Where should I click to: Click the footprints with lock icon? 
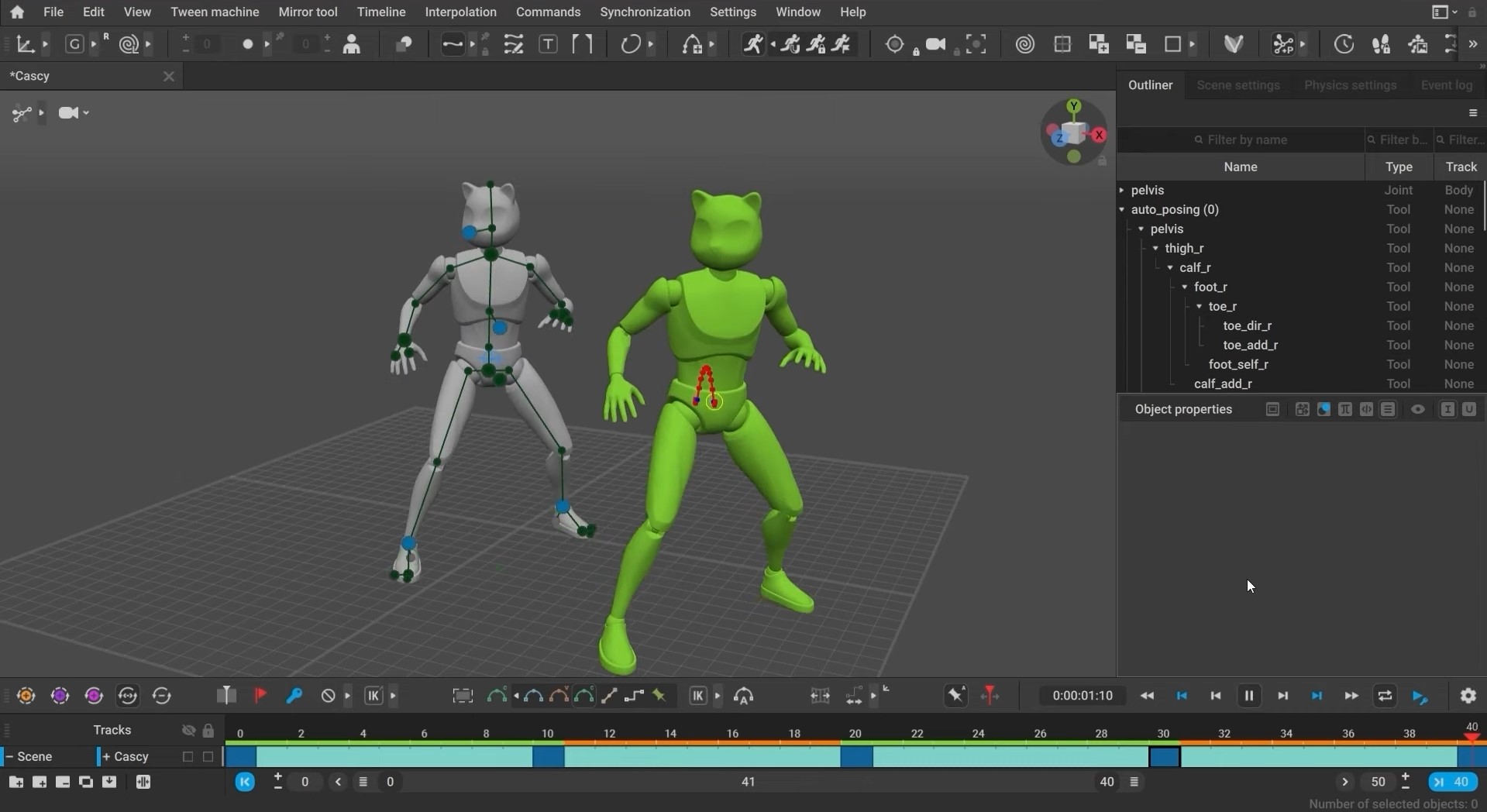click(1381, 44)
